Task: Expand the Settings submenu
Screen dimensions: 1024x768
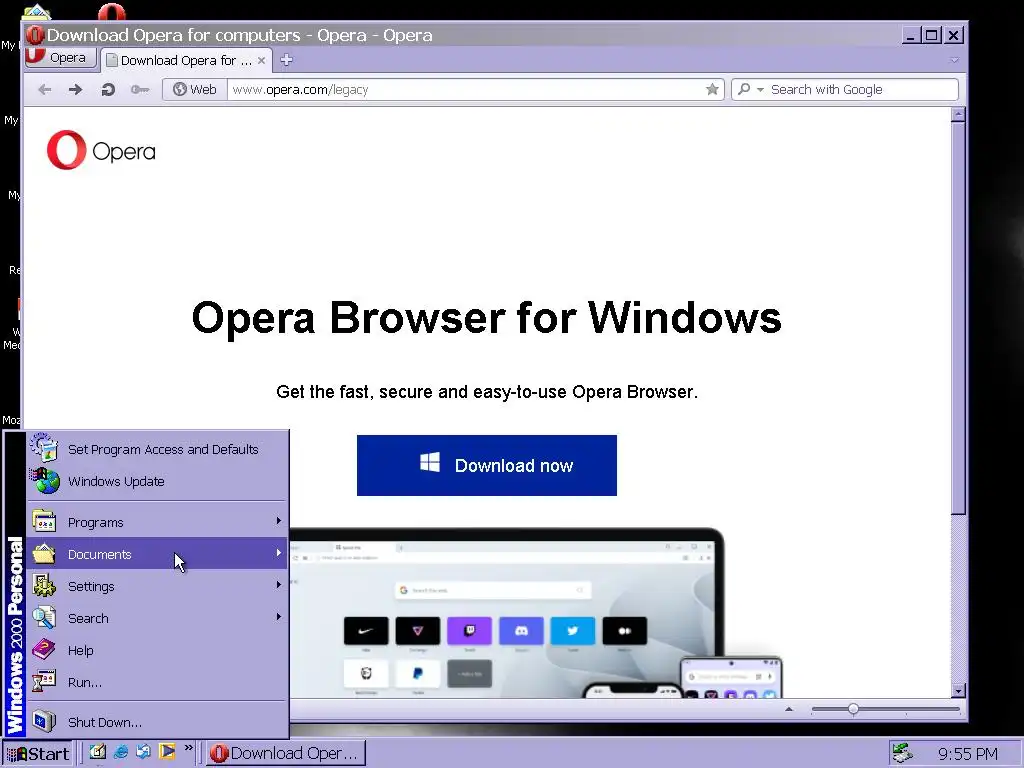Action: (157, 586)
